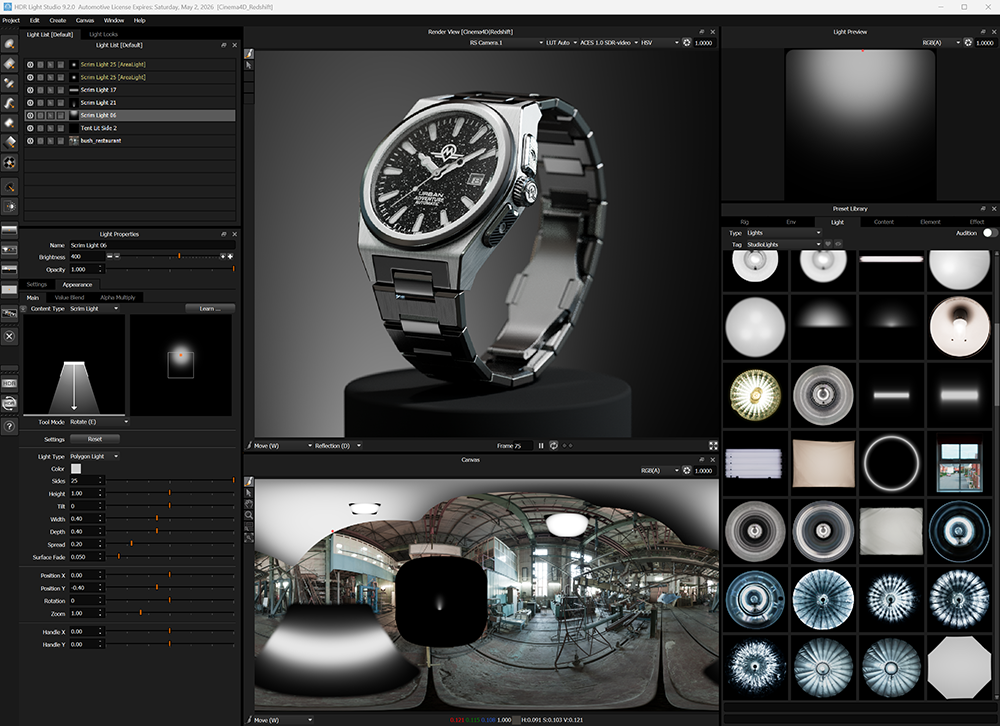The width and height of the screenshot is (1000, 726).
Task: Click the help question mark icon
Action: [x=9, y=427]
